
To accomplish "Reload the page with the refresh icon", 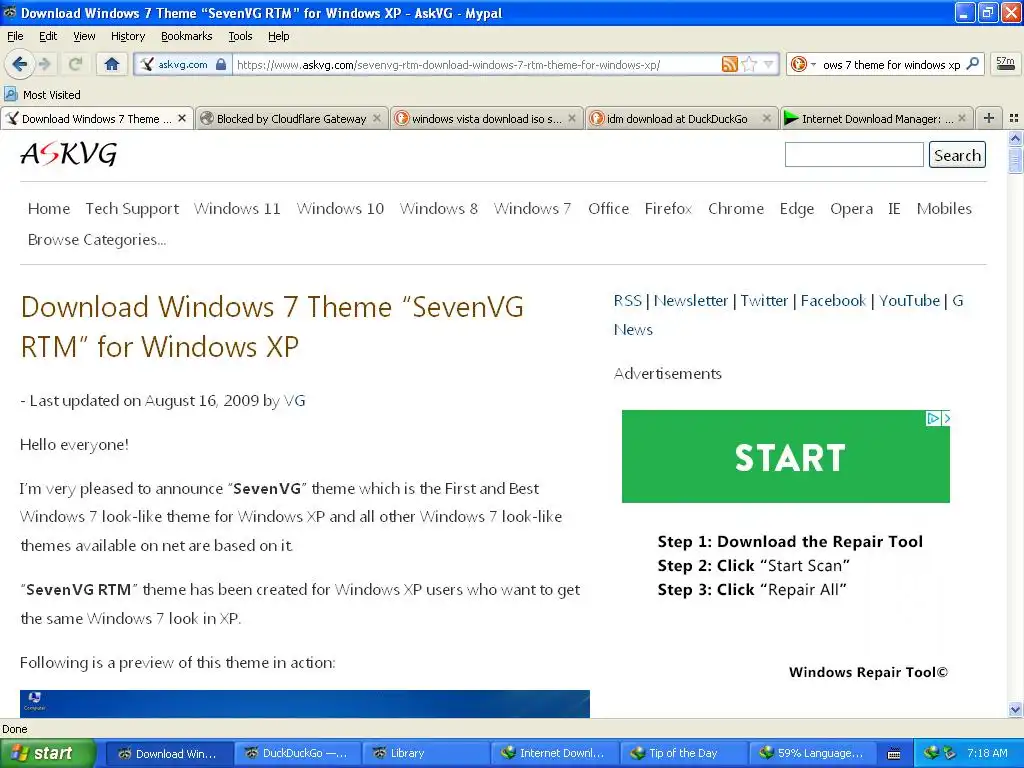I will point(76,64).
